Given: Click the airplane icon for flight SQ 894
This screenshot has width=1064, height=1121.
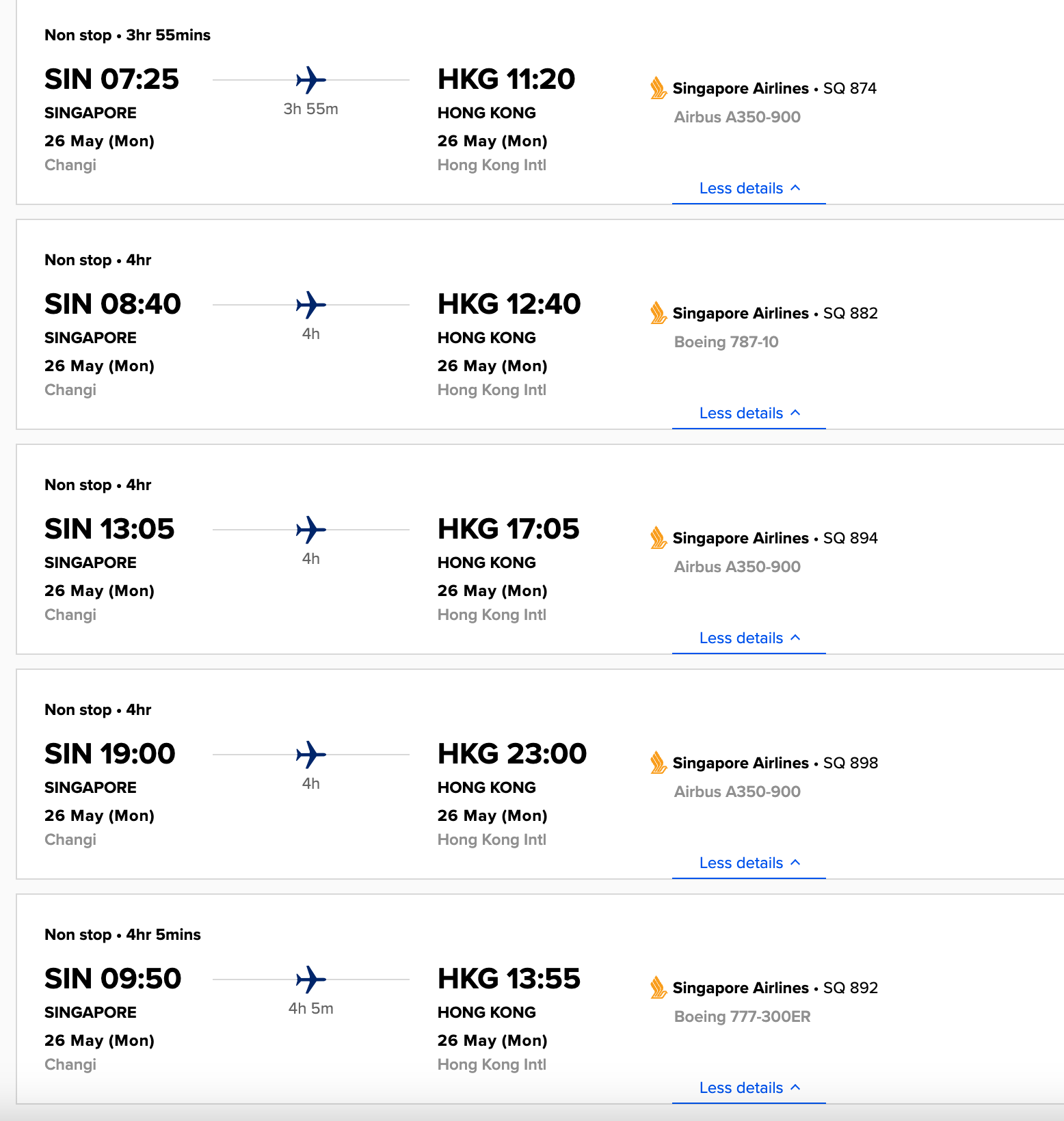Looking at the screenshot, I should click(311, 530).
